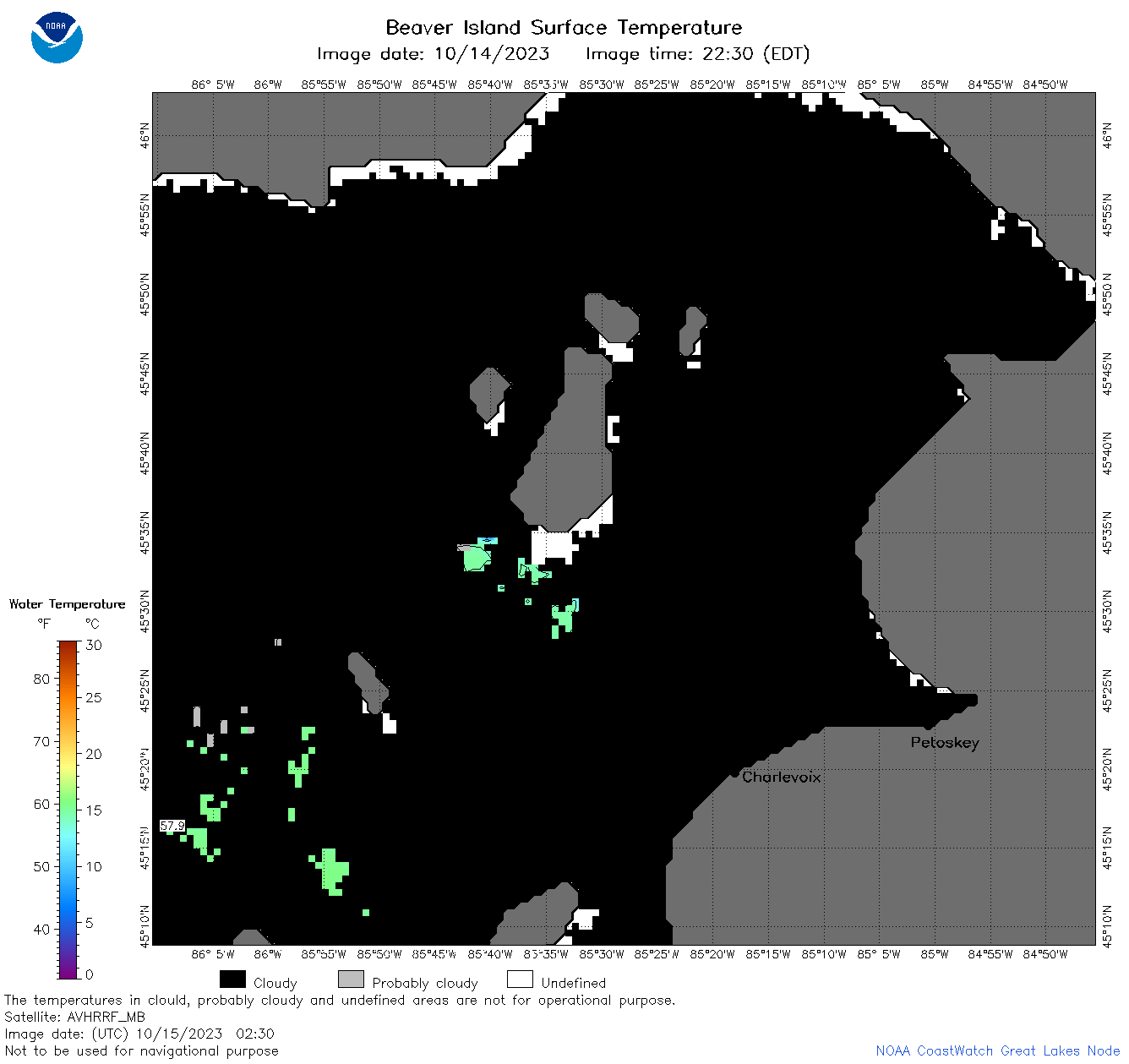Click the 80 °F scale tick label
The height and width of the screenshot is (1064, 1129).
tap(41, 679)
